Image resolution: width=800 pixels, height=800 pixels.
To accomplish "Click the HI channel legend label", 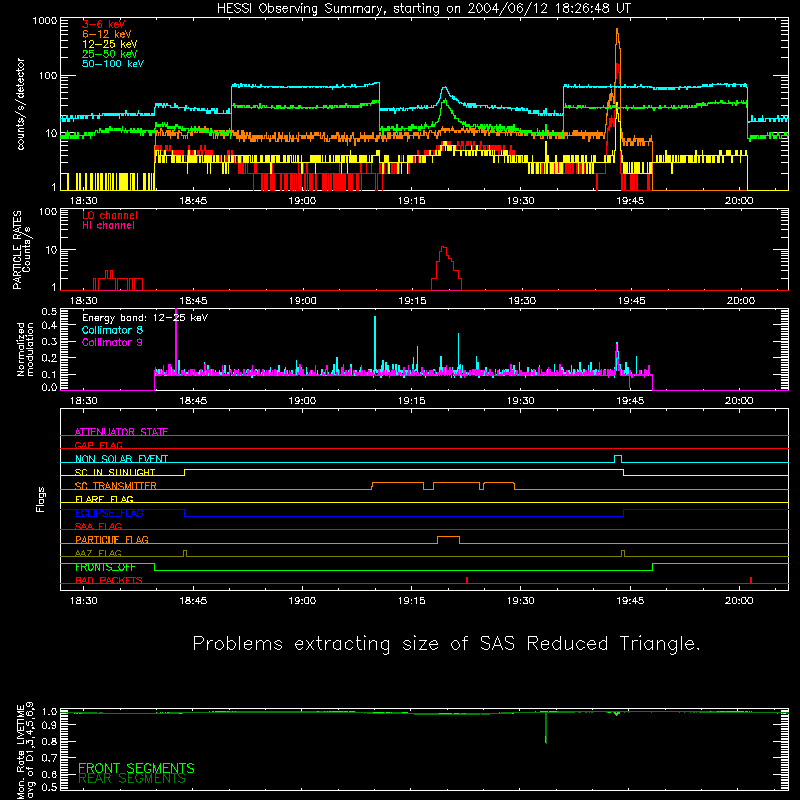I will [x=108, y=226].
